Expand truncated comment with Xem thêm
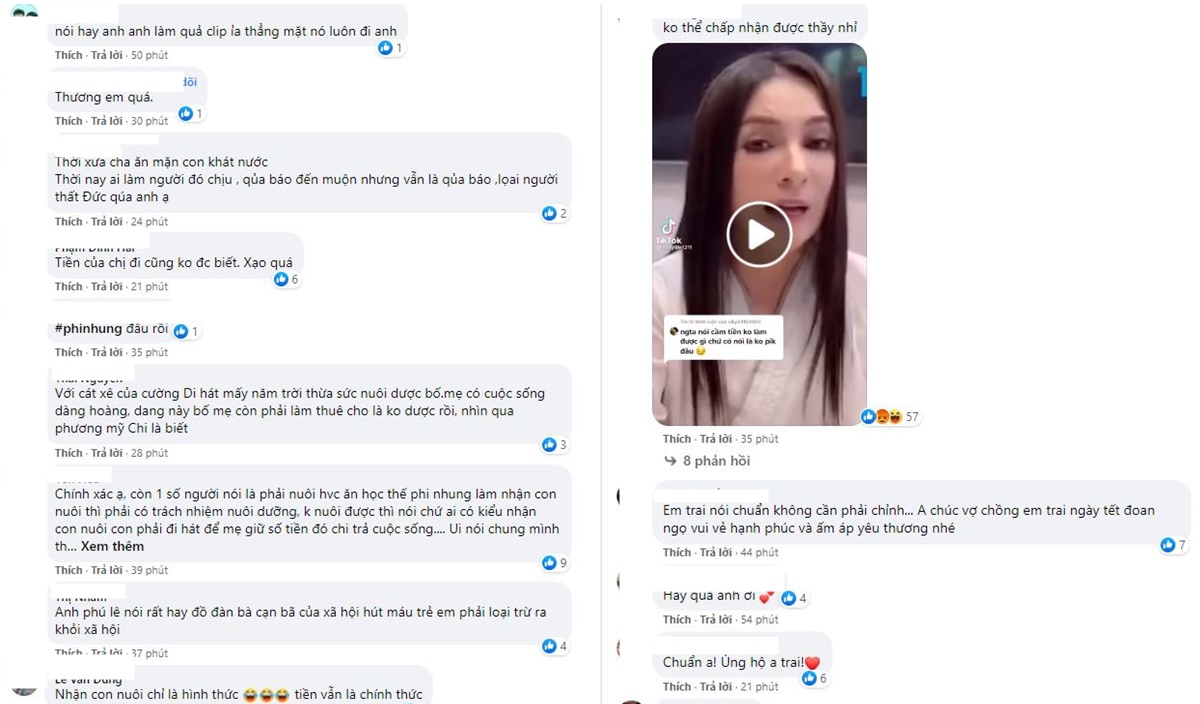Viewport: 1200px width, 704px height. (x=112, y=546)
